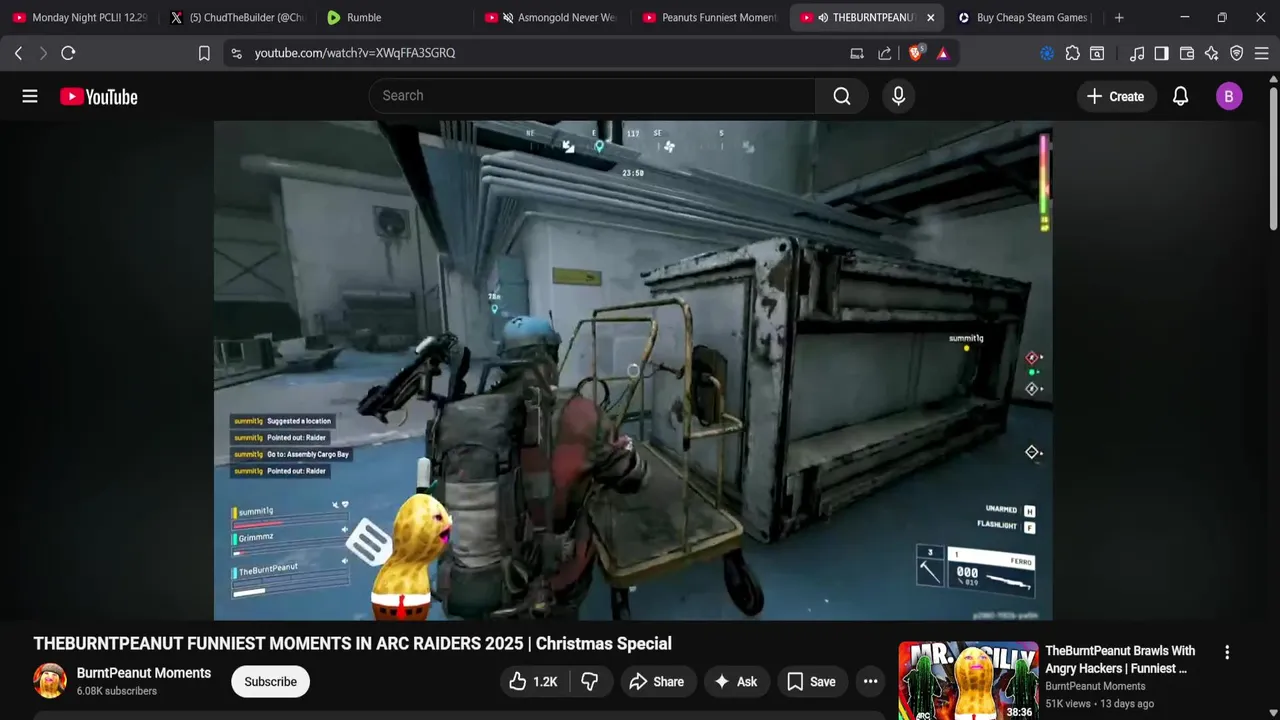Open the blue swirl extension icon

[x=1047, y=53]
